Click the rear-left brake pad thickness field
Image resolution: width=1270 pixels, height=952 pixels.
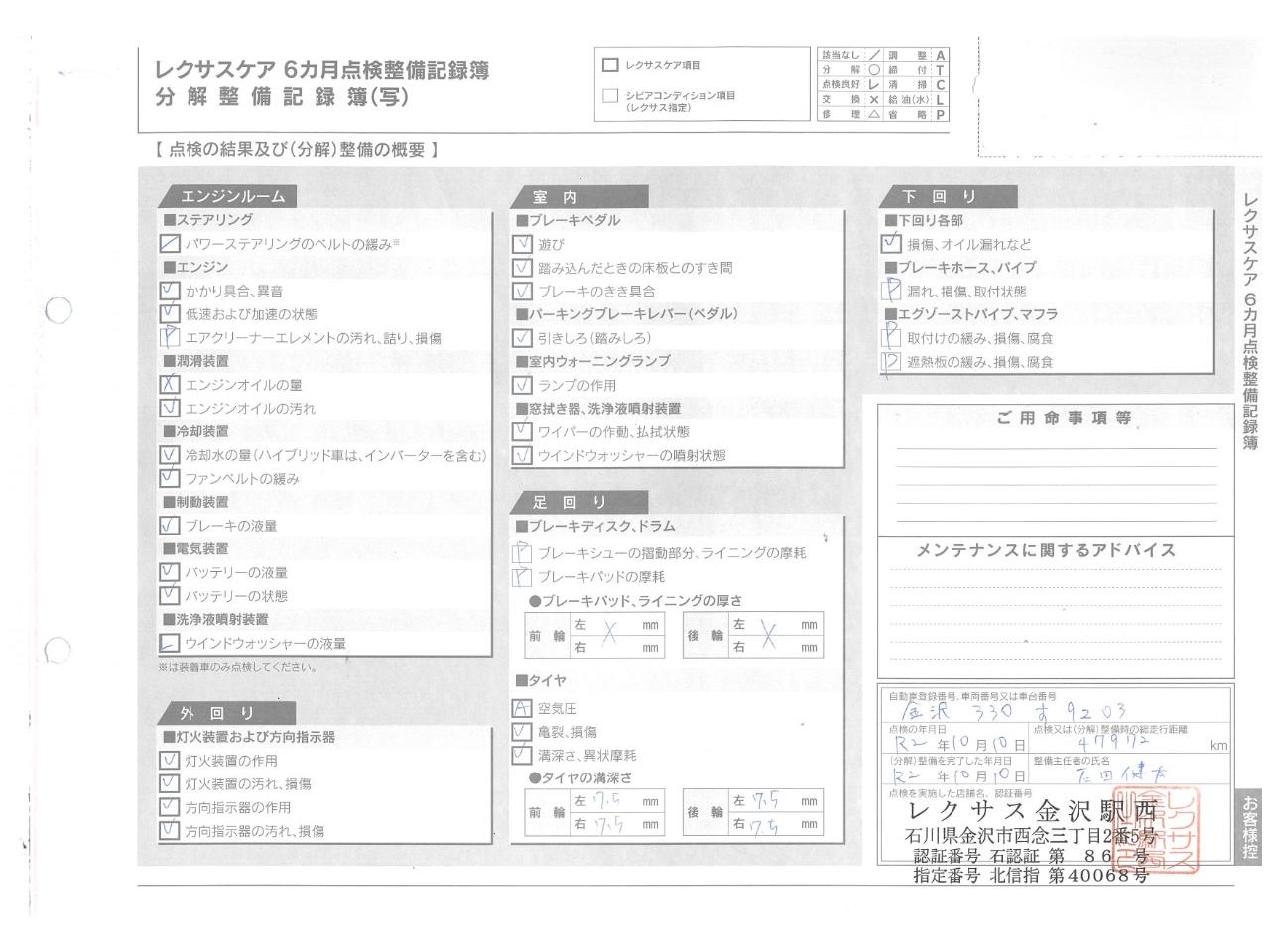(x=776, y=626)
